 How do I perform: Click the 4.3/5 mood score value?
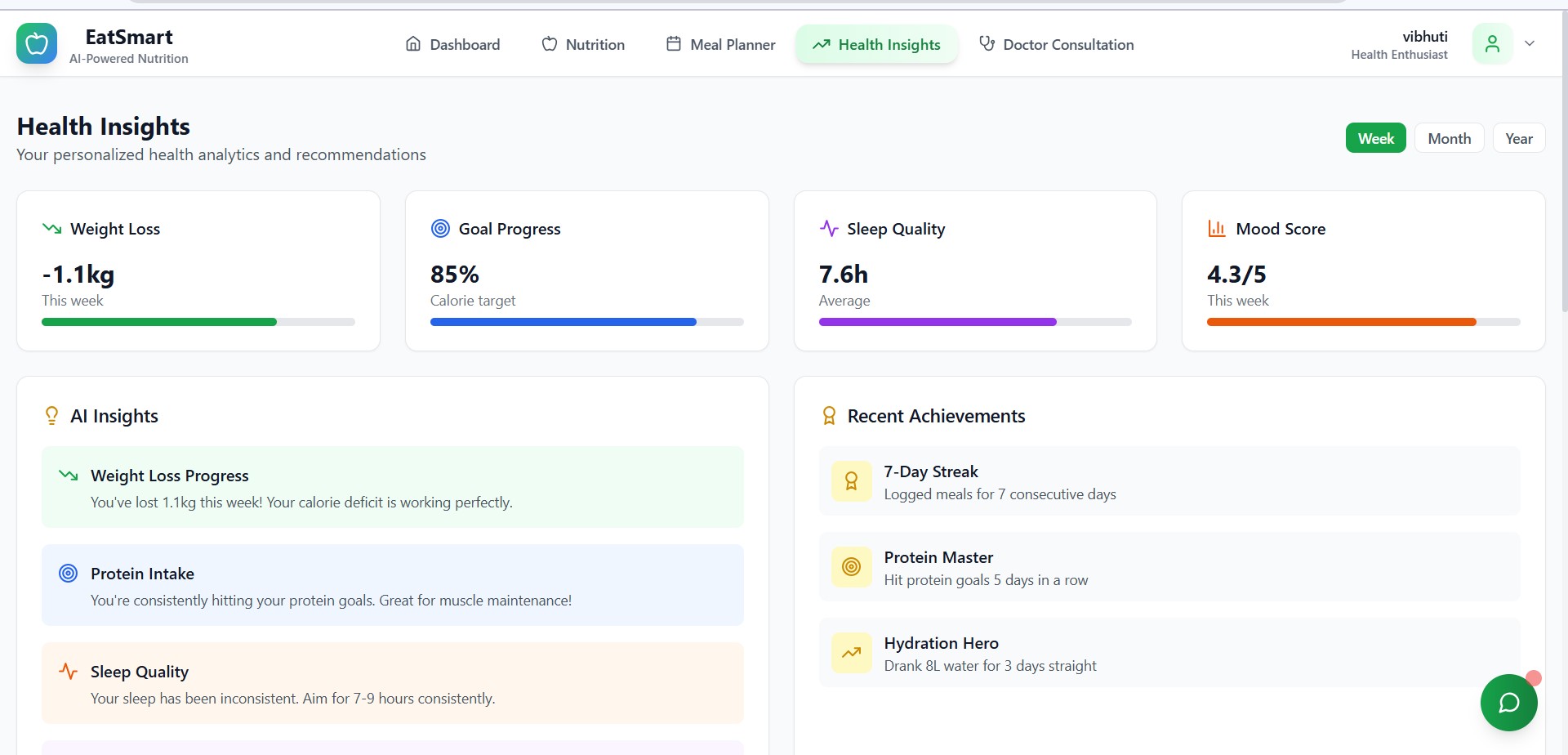(x=1236, y=275)
